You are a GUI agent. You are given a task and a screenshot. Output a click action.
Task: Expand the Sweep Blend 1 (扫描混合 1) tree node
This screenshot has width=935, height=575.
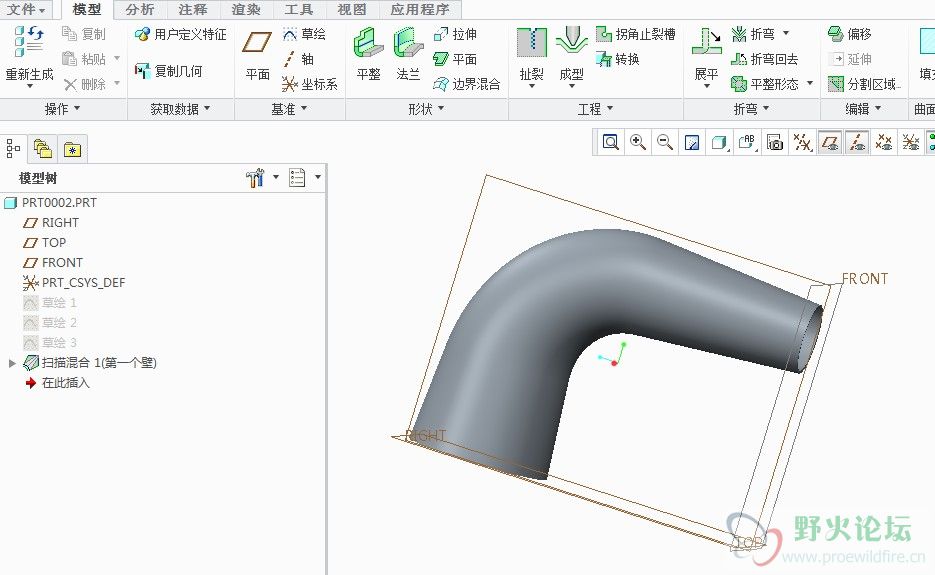pyautogui.click(x=12, y=363)
